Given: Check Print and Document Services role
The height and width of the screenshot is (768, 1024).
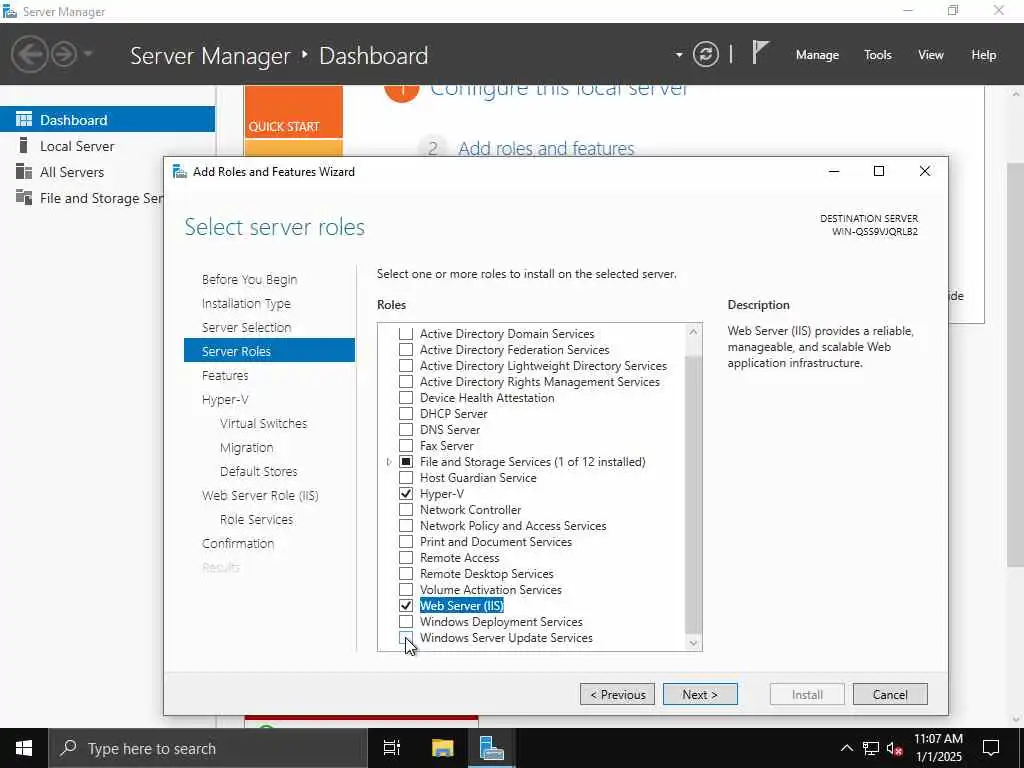Looking at the screenshot, I should click(x=406, y=542).
